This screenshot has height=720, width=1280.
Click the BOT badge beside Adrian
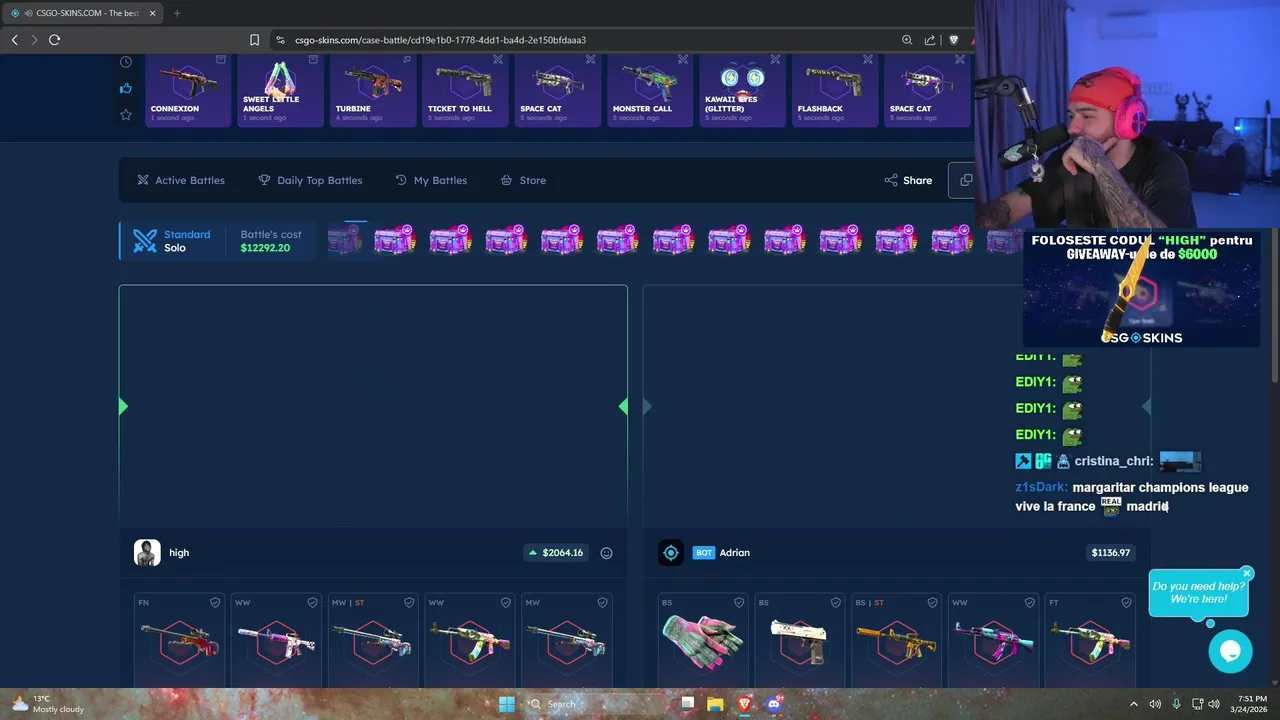point(704,553)
